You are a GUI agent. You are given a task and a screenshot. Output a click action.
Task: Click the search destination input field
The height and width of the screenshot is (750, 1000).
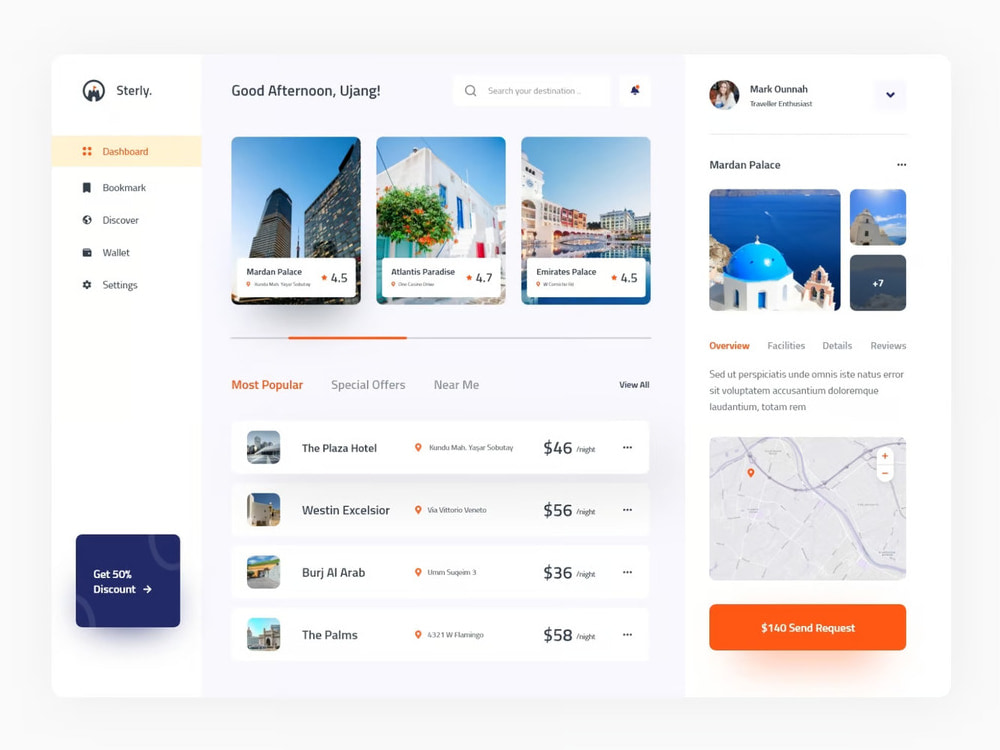pyautogui.click(x=531, y=91)
